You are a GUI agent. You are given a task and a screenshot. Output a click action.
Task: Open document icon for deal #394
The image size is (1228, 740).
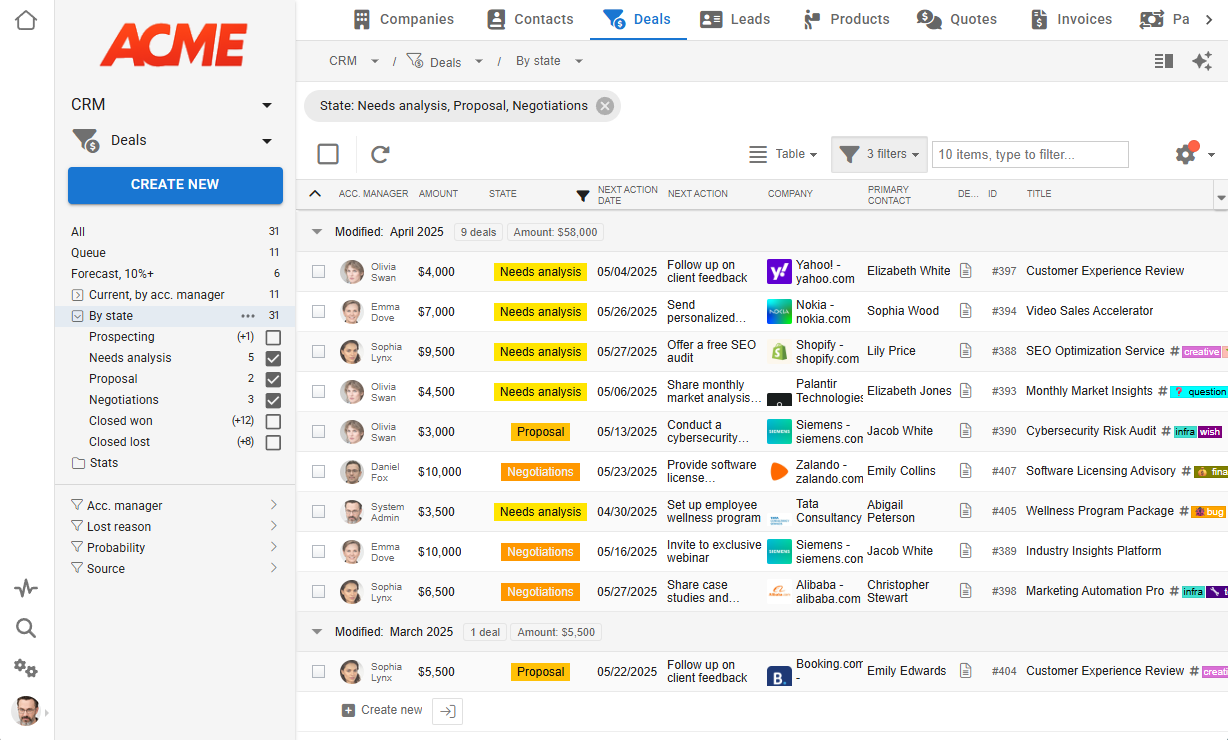(x=966, y=311)
